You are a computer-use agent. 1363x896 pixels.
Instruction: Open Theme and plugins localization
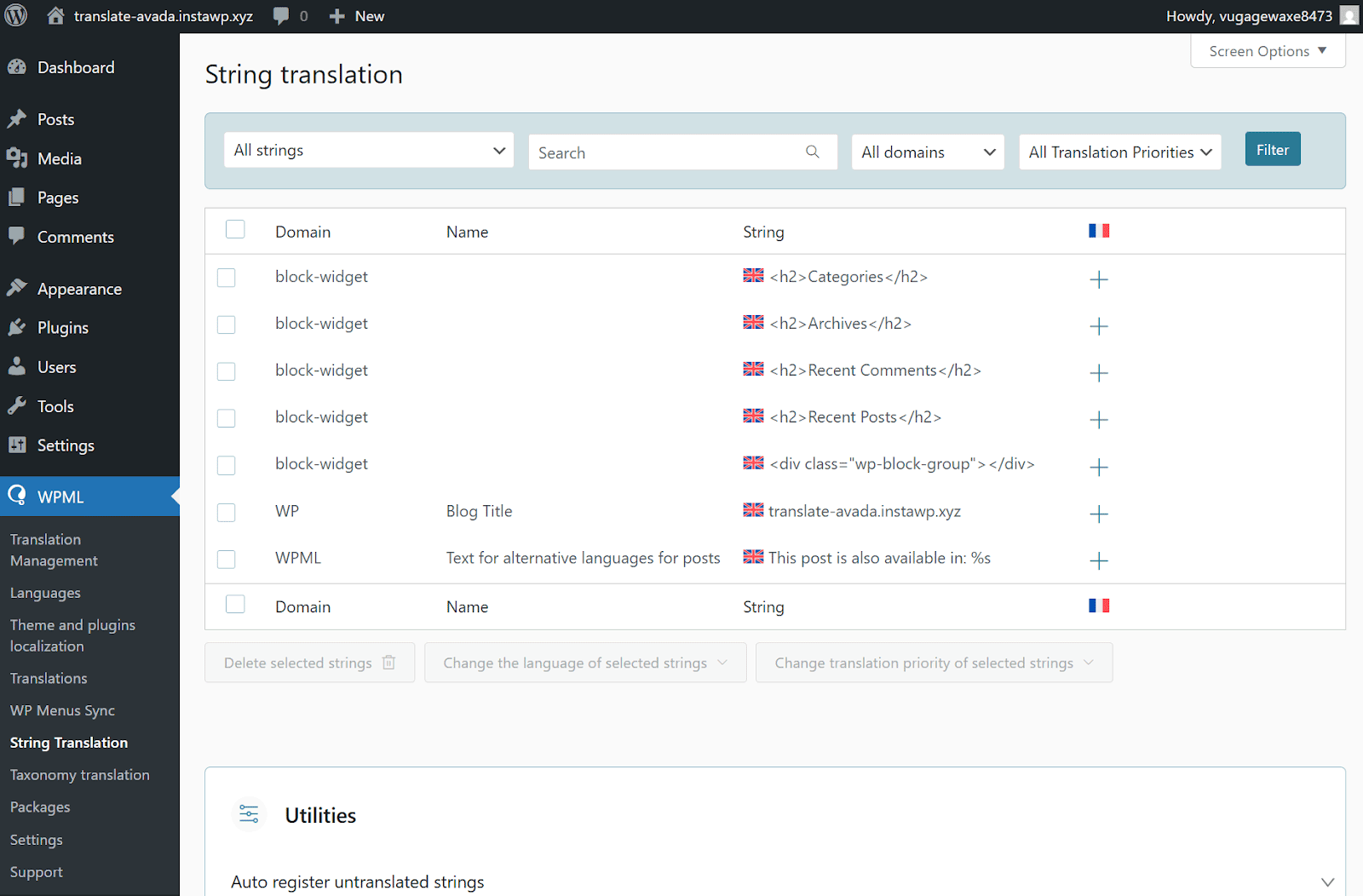point(72,635)
